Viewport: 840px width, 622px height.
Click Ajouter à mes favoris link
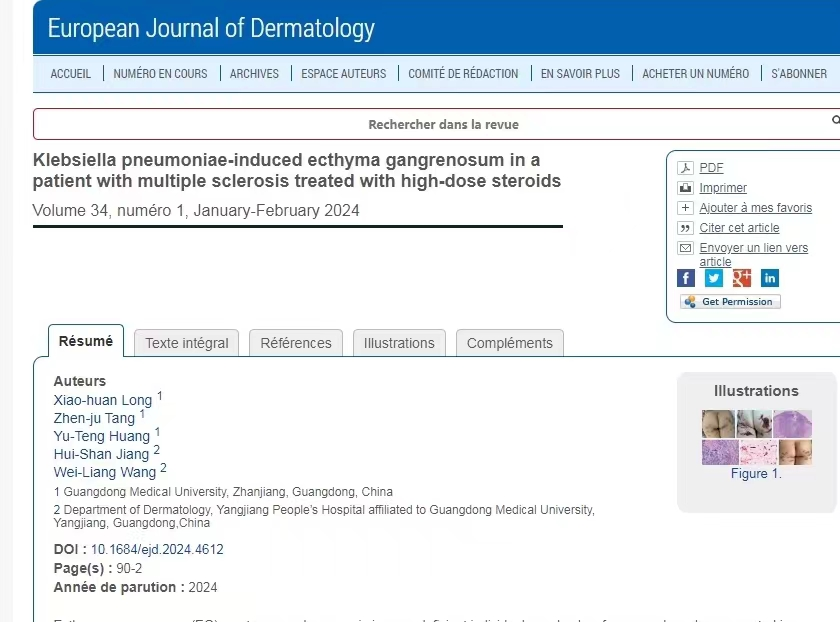tap(755, 208)
